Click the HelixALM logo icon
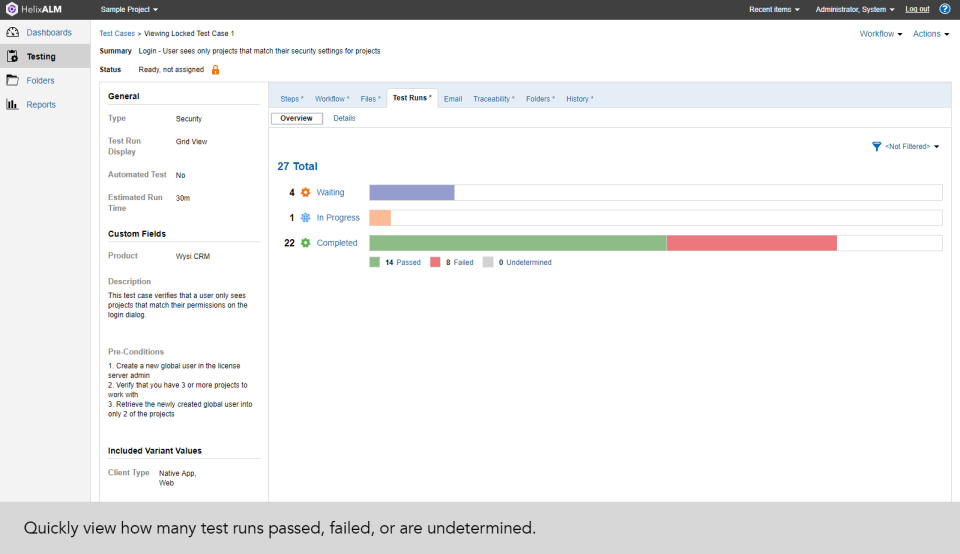The width and height of the screenshot is (960, 554). tap(12, 9)
